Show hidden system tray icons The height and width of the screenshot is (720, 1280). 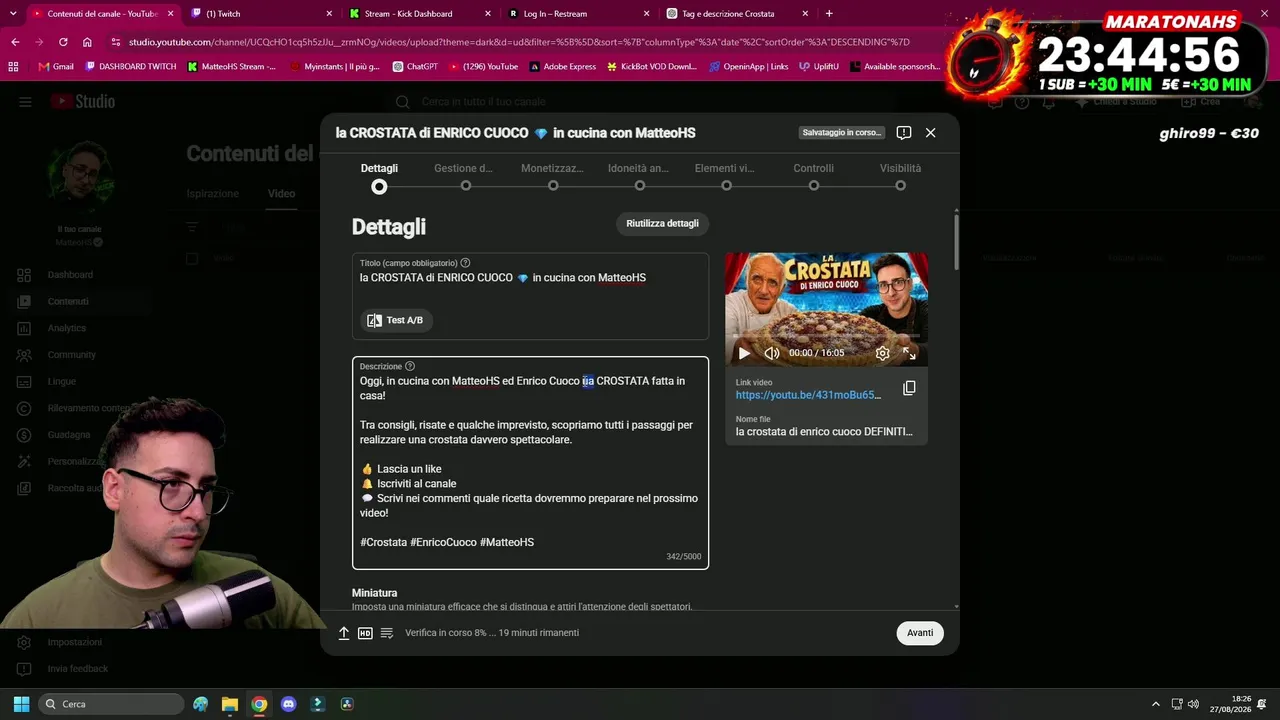point(1156,704)
